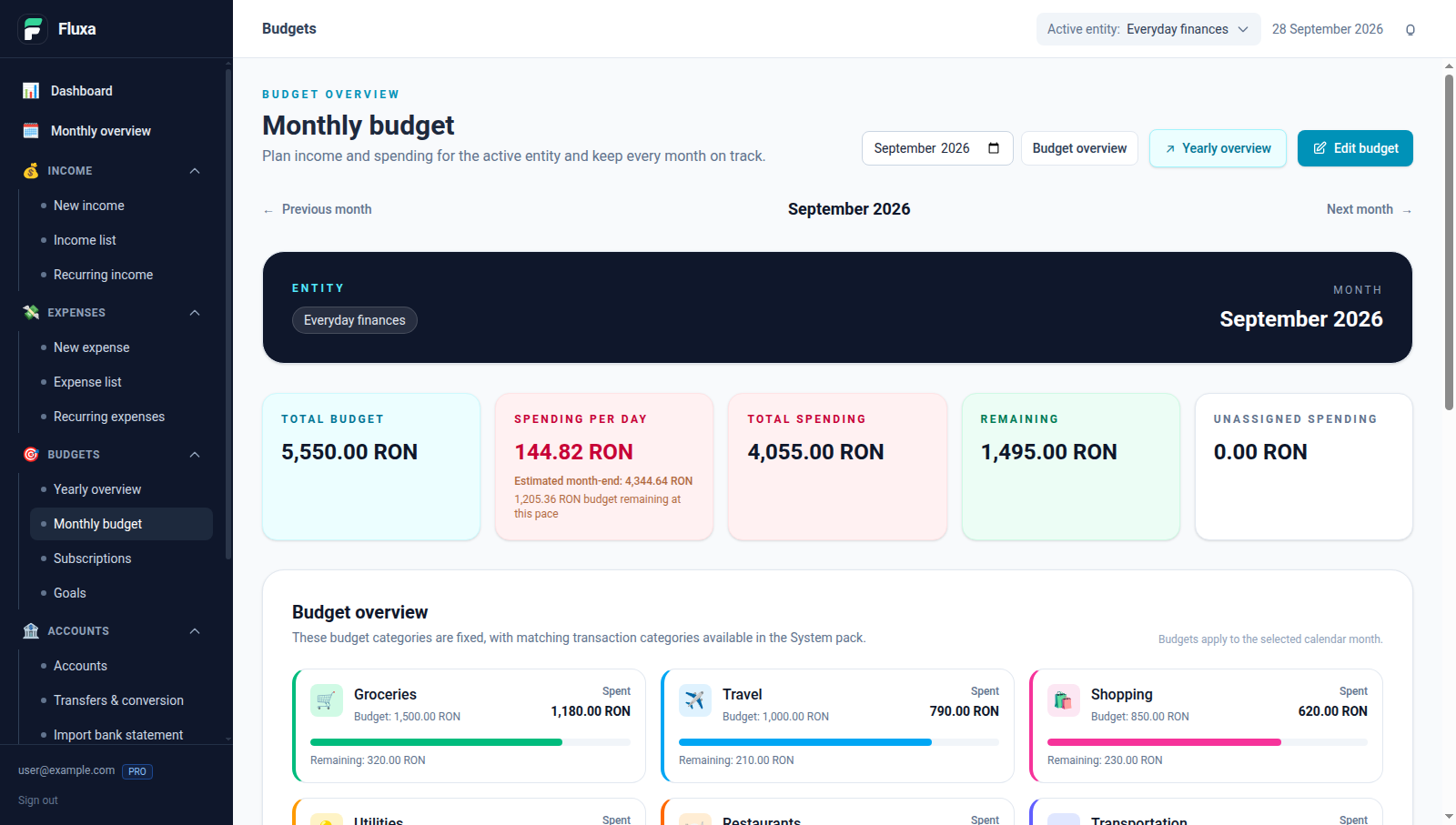
Task: Click the Unassigned Spending card
Action: pyautogui.click(x=1304, y=467)
